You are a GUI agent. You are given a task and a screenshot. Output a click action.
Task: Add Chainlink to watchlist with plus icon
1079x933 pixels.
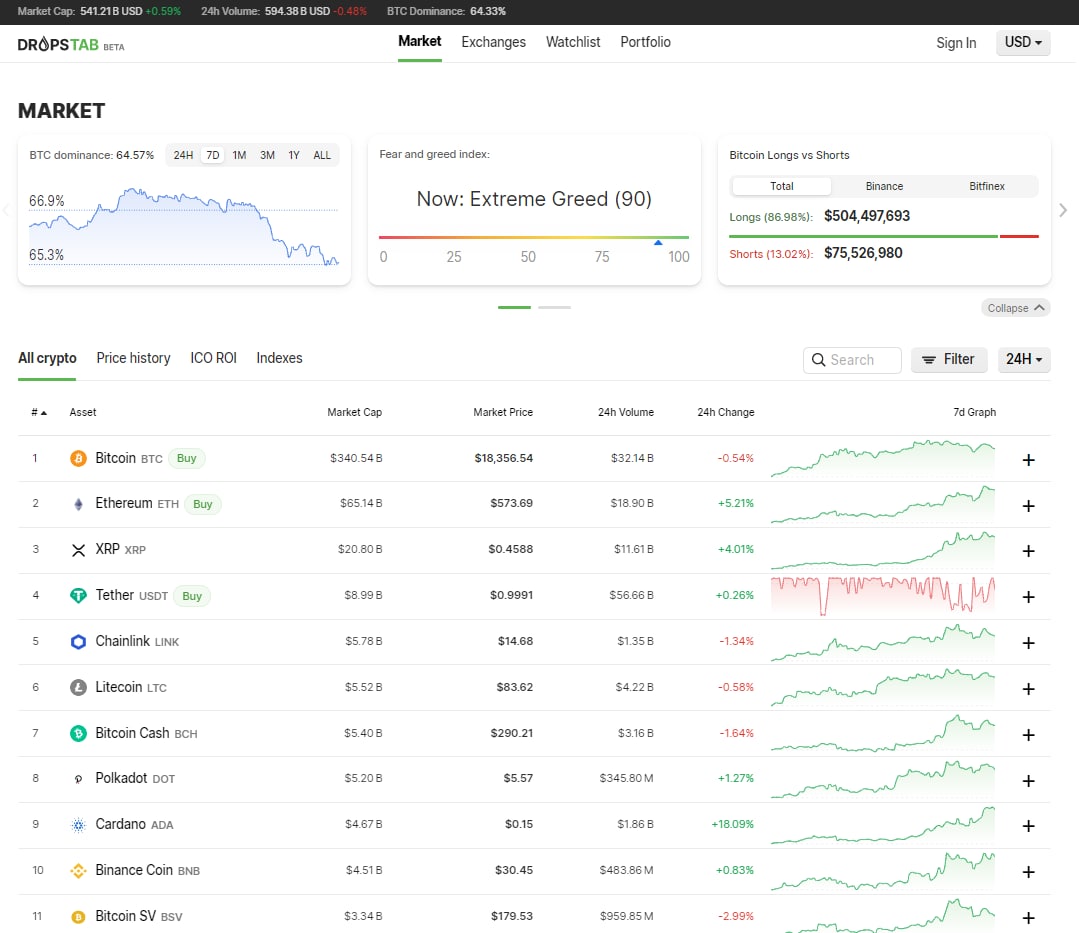pyautogui.click(x=1029, y=643)
